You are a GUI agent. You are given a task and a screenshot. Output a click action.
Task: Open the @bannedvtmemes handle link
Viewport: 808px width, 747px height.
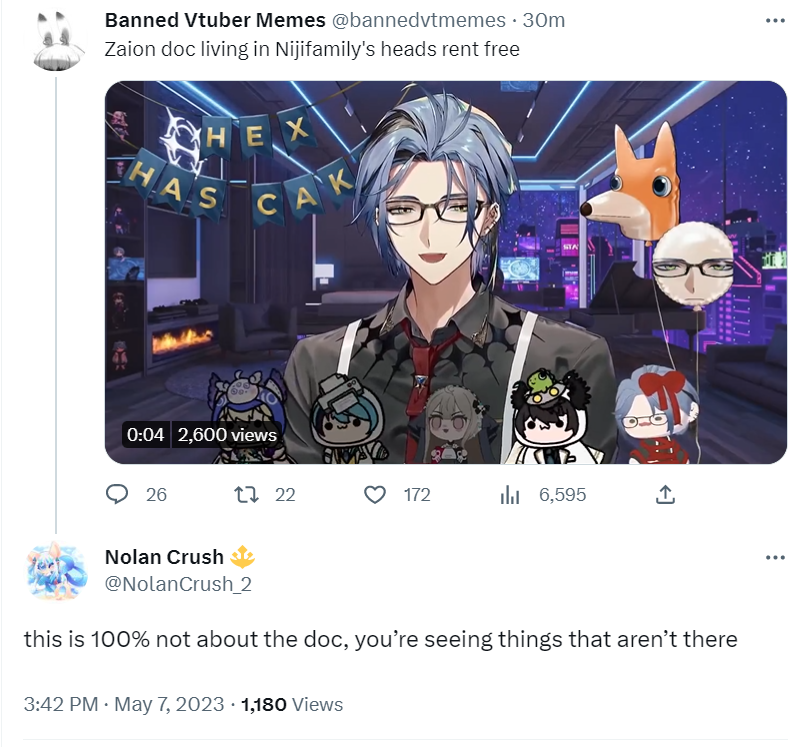click(x=418, y=20)
